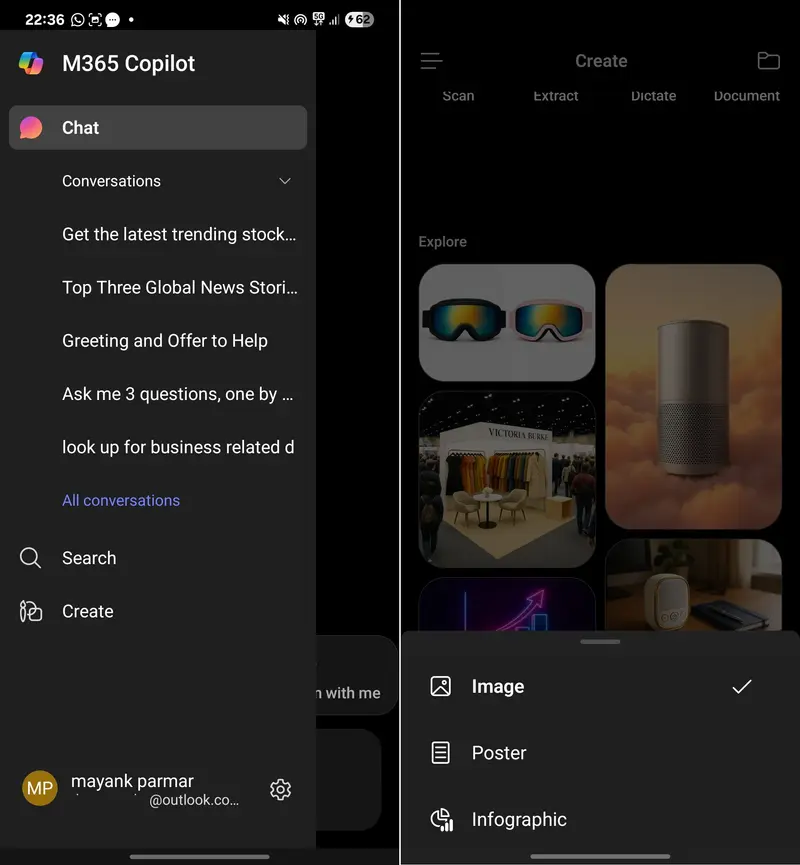The width and height of the screenshot is (800, 865).
Task: Tap the hamburger menu icon
Action: pos(431,60)
